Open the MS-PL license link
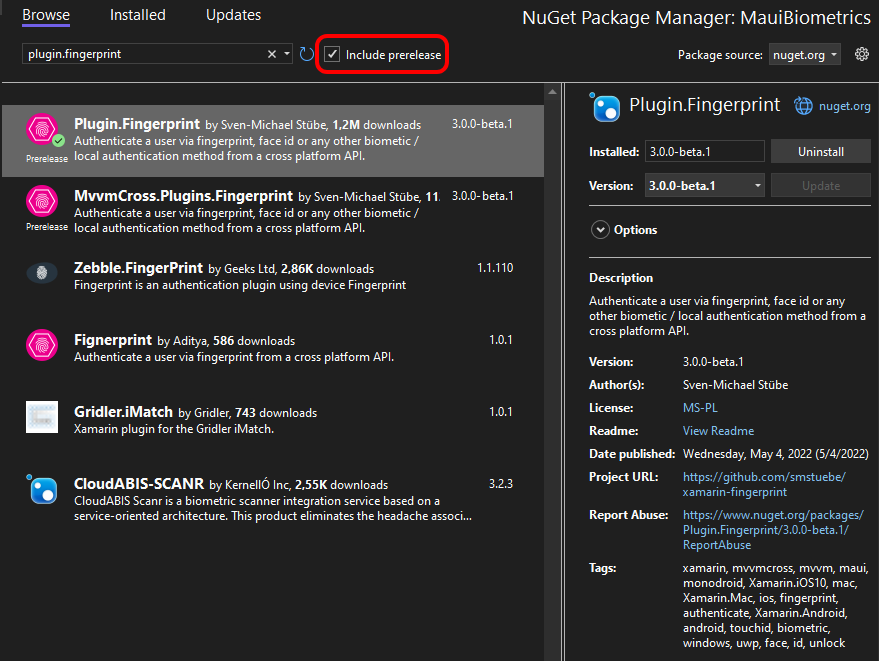The image size is (879, 661). tap(700, 408)
